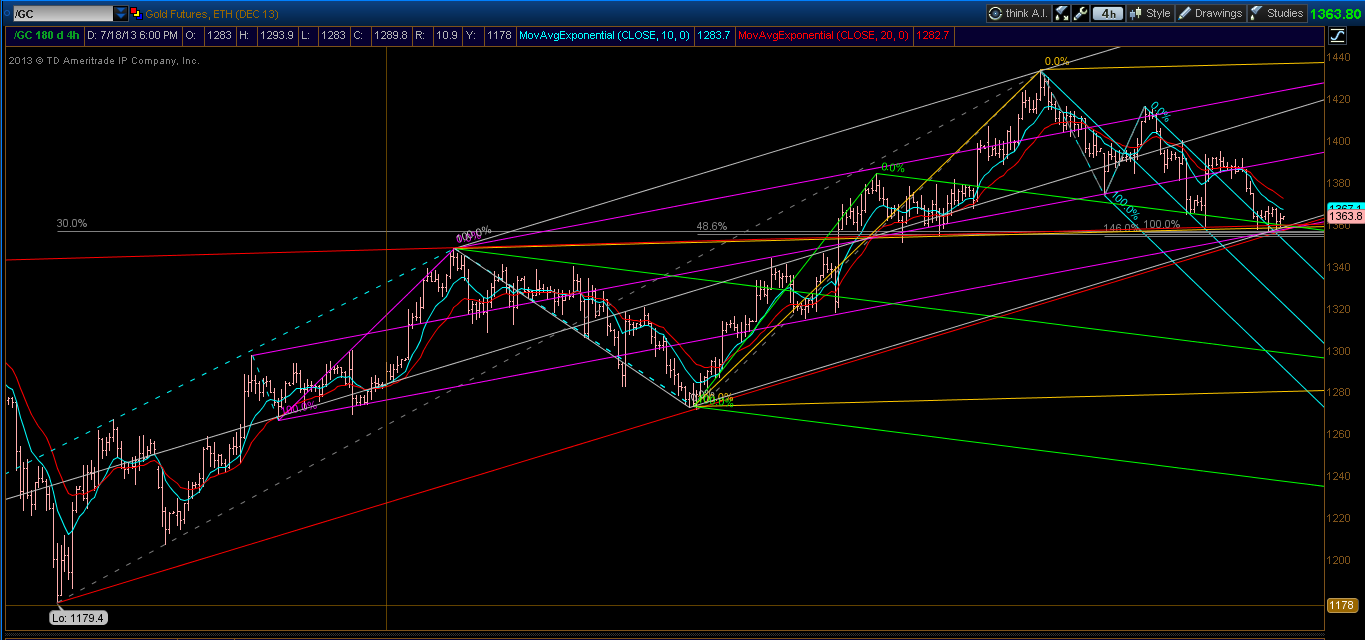
Task: Select the 48.6% Fibonacci level label
Action: pos(711,227)
